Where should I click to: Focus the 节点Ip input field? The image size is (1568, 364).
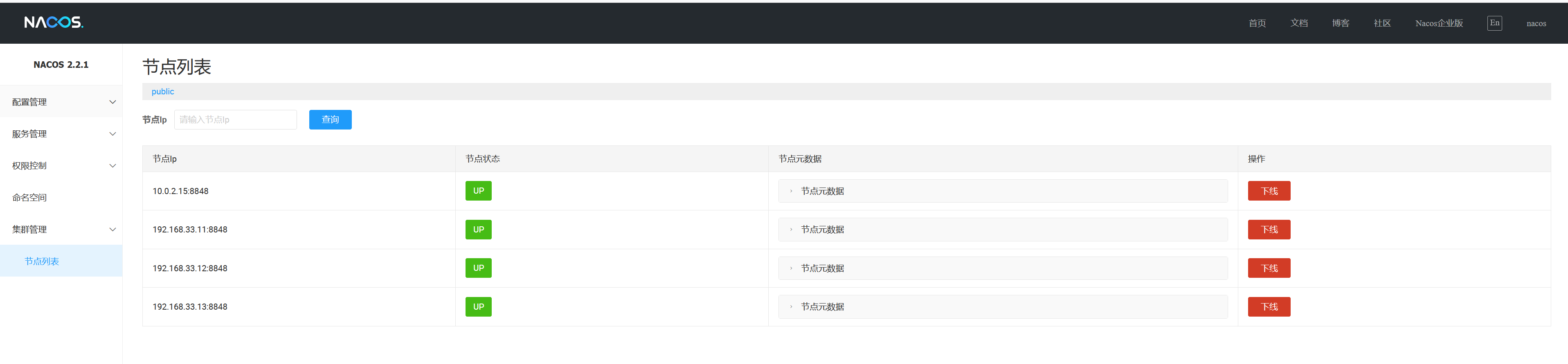click(x=235, y=120)
